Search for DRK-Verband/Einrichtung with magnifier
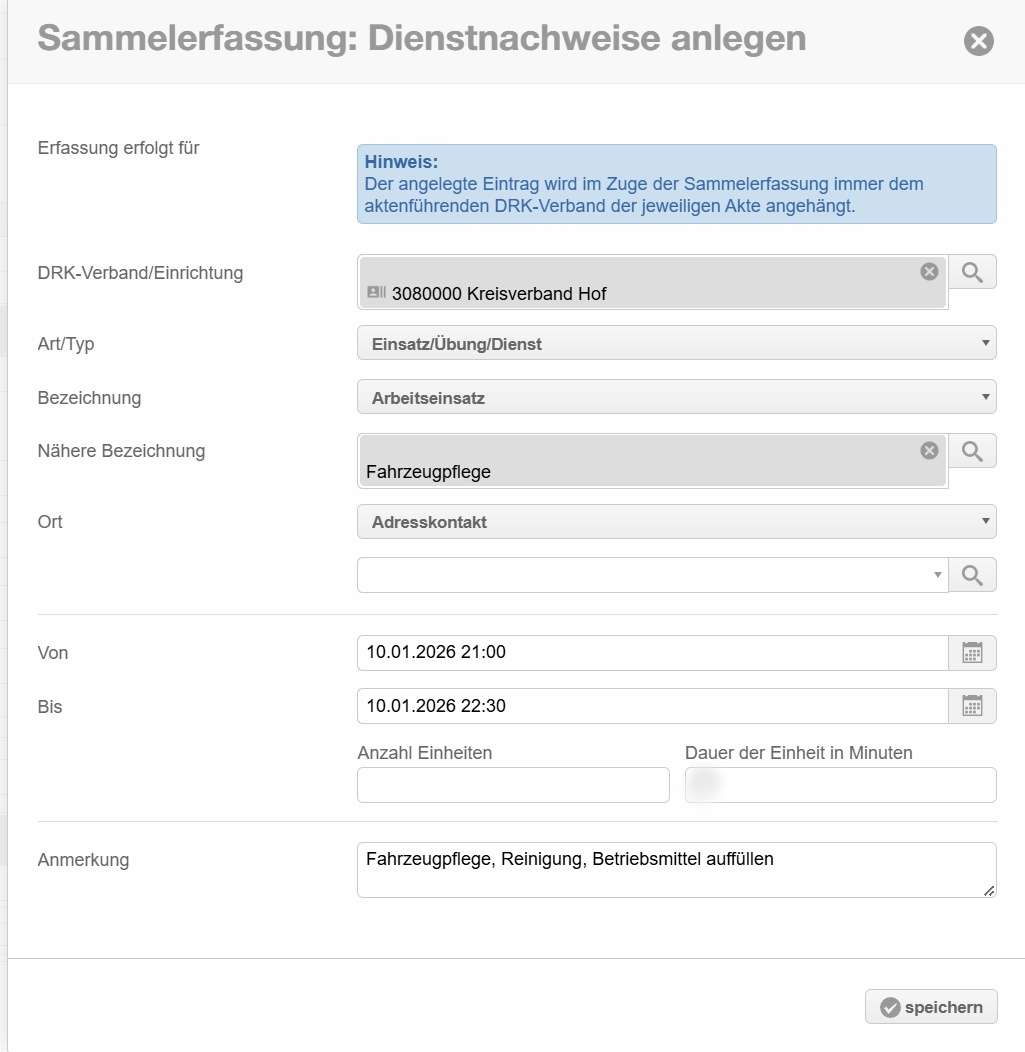This screenshot has width=1025, height=1052. (972, 271)
